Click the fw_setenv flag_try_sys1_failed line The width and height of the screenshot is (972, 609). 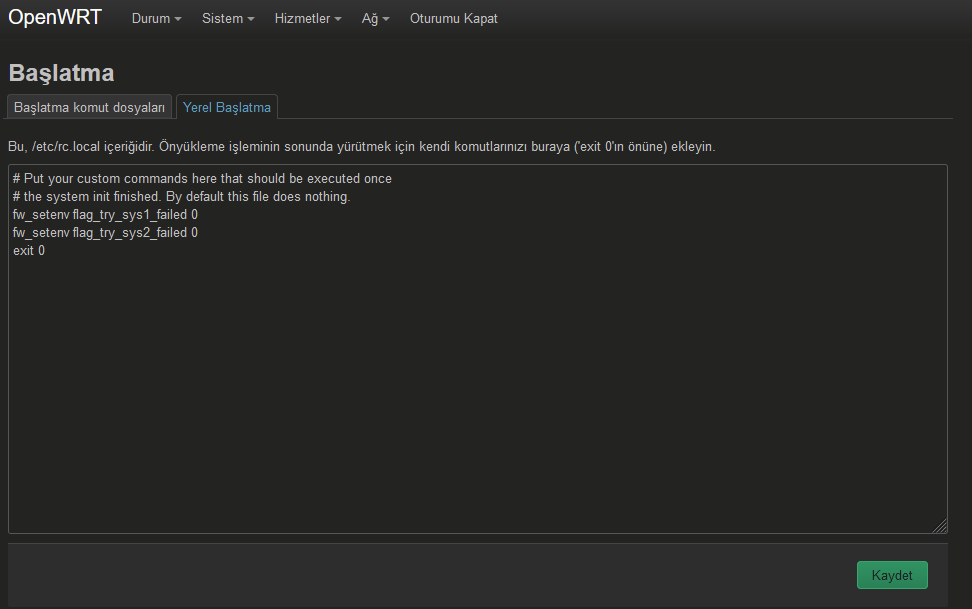tap(105, 215)
